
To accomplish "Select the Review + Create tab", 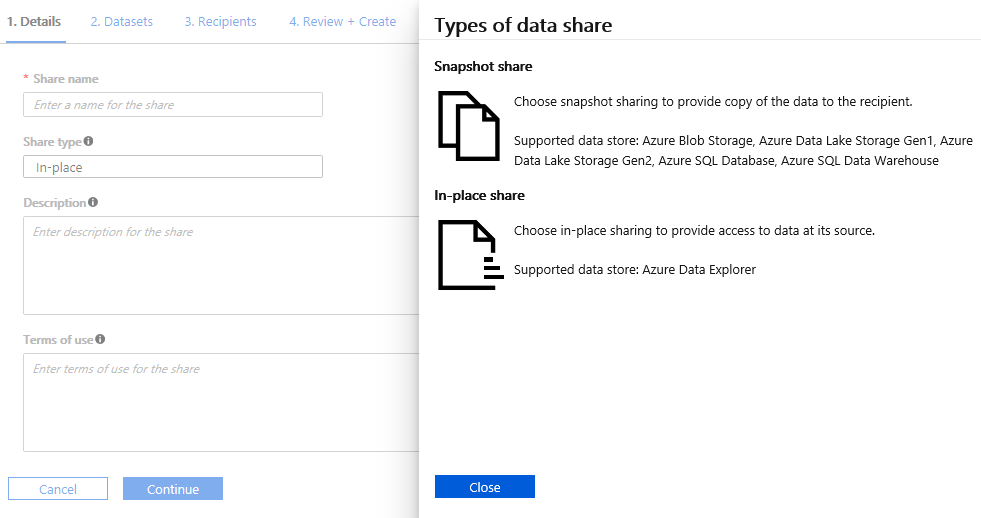I will pyautogui.click(x=342, y=21).
